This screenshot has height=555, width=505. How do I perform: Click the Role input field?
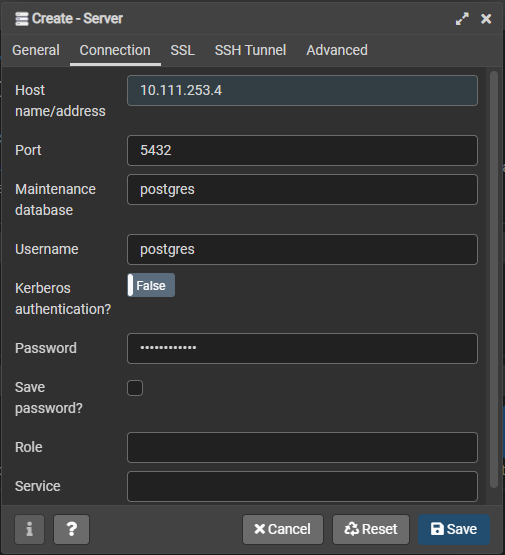(x=302, y=447)
